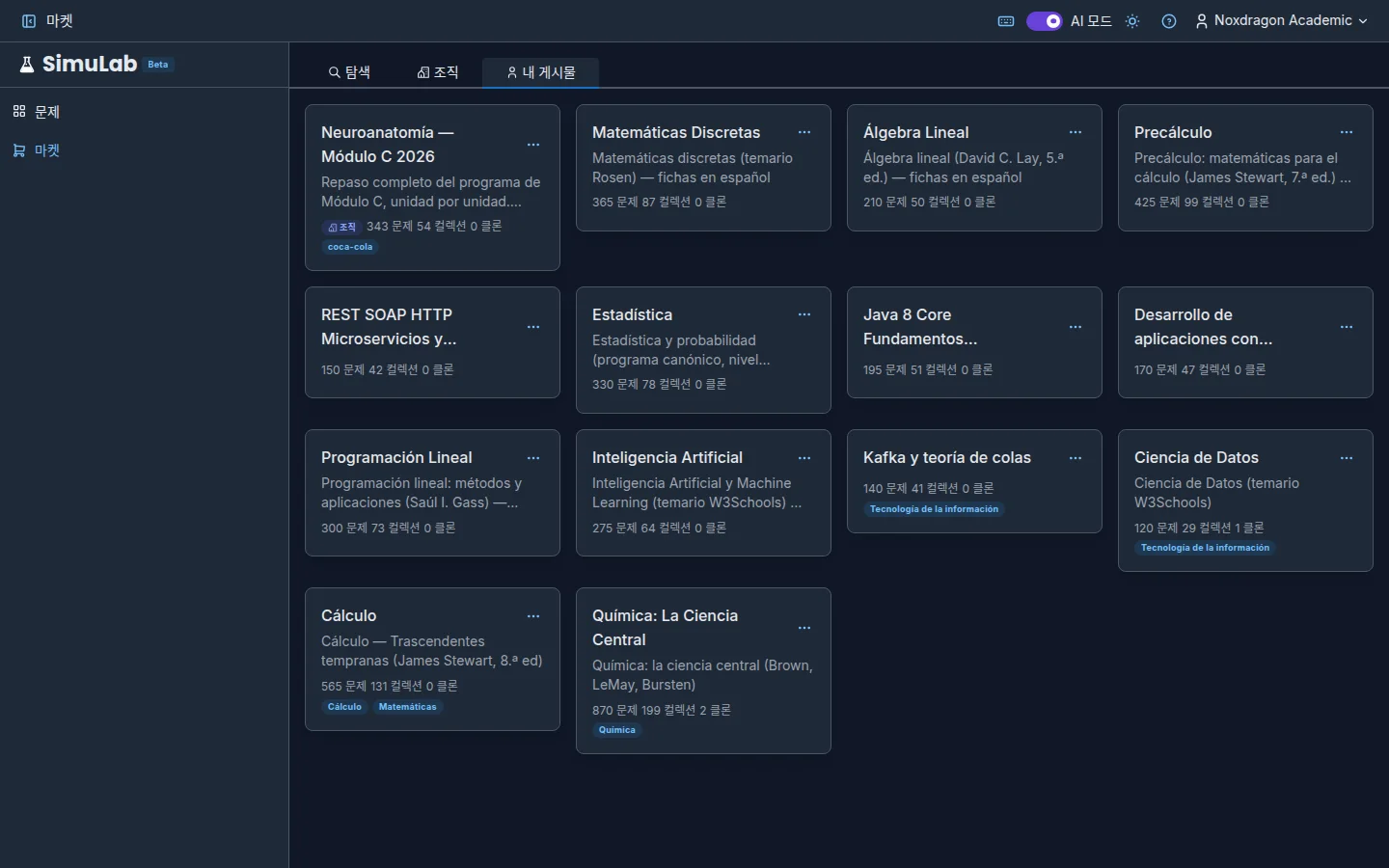
Task: Open options menu for Desarrollo de aplicaciones
Action: 1347,327
